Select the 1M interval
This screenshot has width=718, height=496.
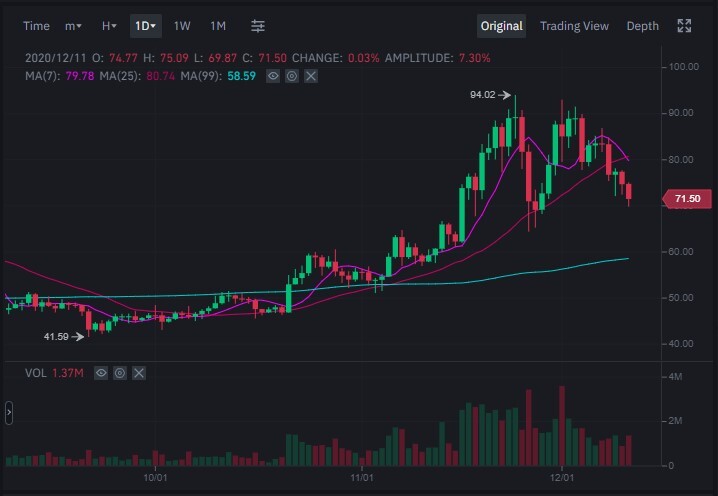pos(218,26)
